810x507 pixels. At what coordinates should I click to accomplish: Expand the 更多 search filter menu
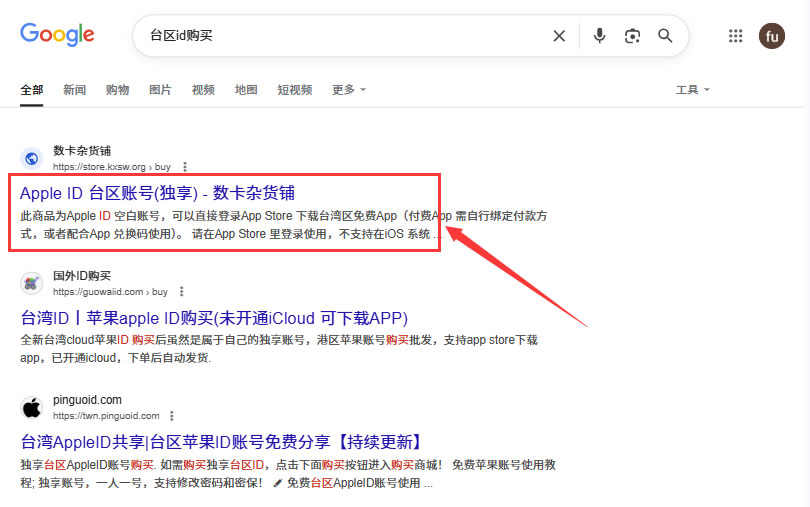click(349, 90)
